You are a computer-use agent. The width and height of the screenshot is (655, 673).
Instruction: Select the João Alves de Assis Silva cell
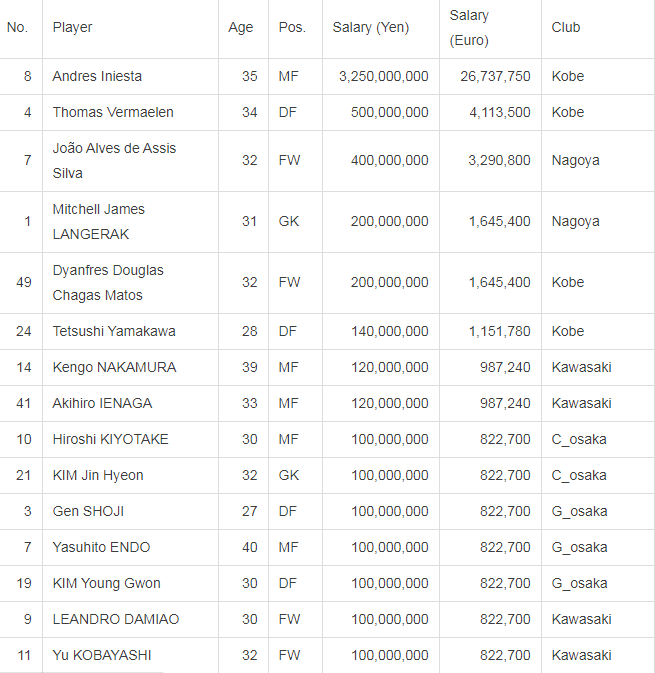(114, 160)
